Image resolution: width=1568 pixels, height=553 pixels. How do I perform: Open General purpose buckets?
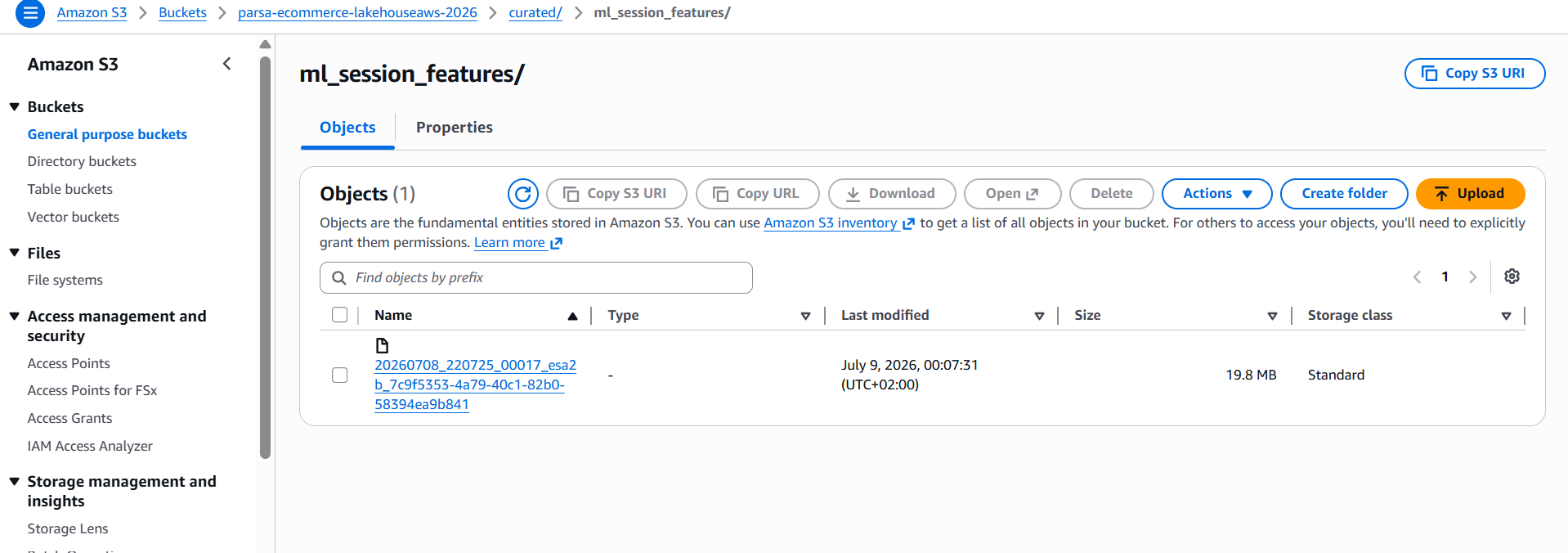pyautogui.click(x=107, y=134)
